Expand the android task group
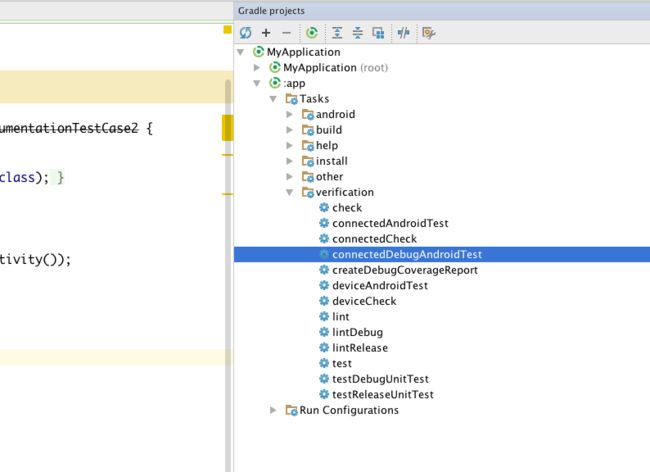This screenshot has width=650, height=472. 290,114
